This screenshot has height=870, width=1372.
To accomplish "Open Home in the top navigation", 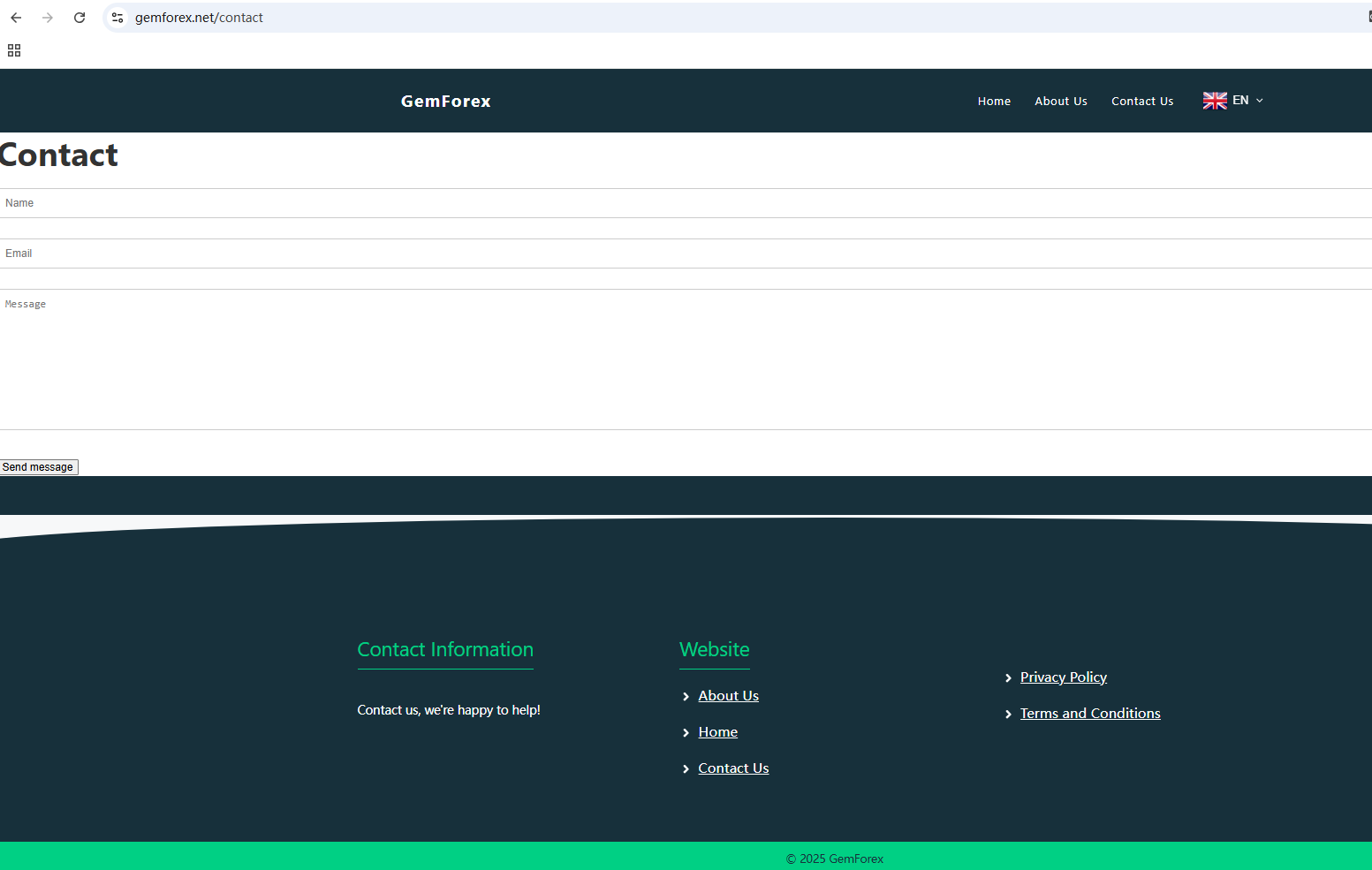I will pyautogui.click(x=994, y=102).
